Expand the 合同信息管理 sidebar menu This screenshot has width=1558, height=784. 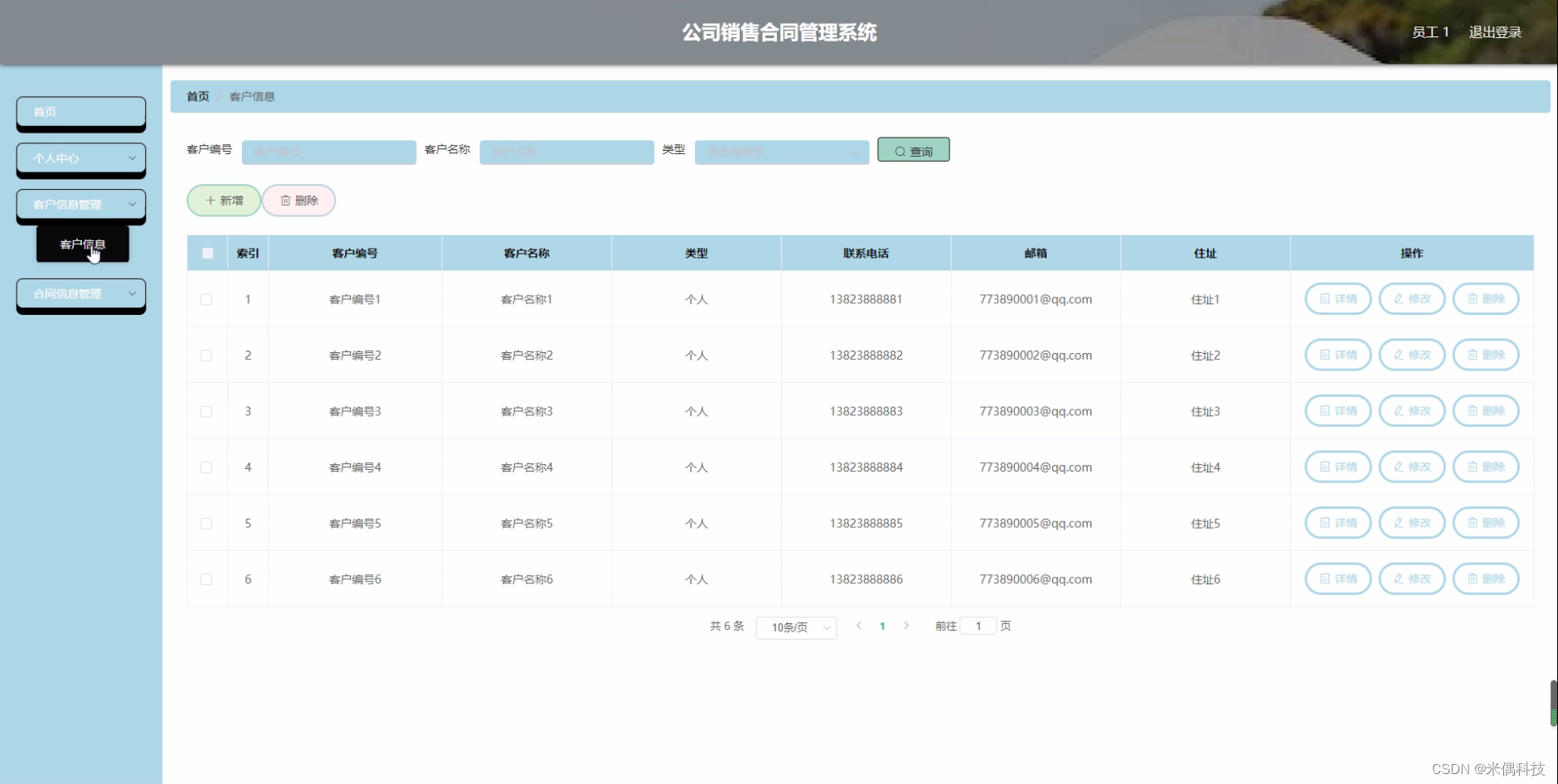tap(80, 294)
